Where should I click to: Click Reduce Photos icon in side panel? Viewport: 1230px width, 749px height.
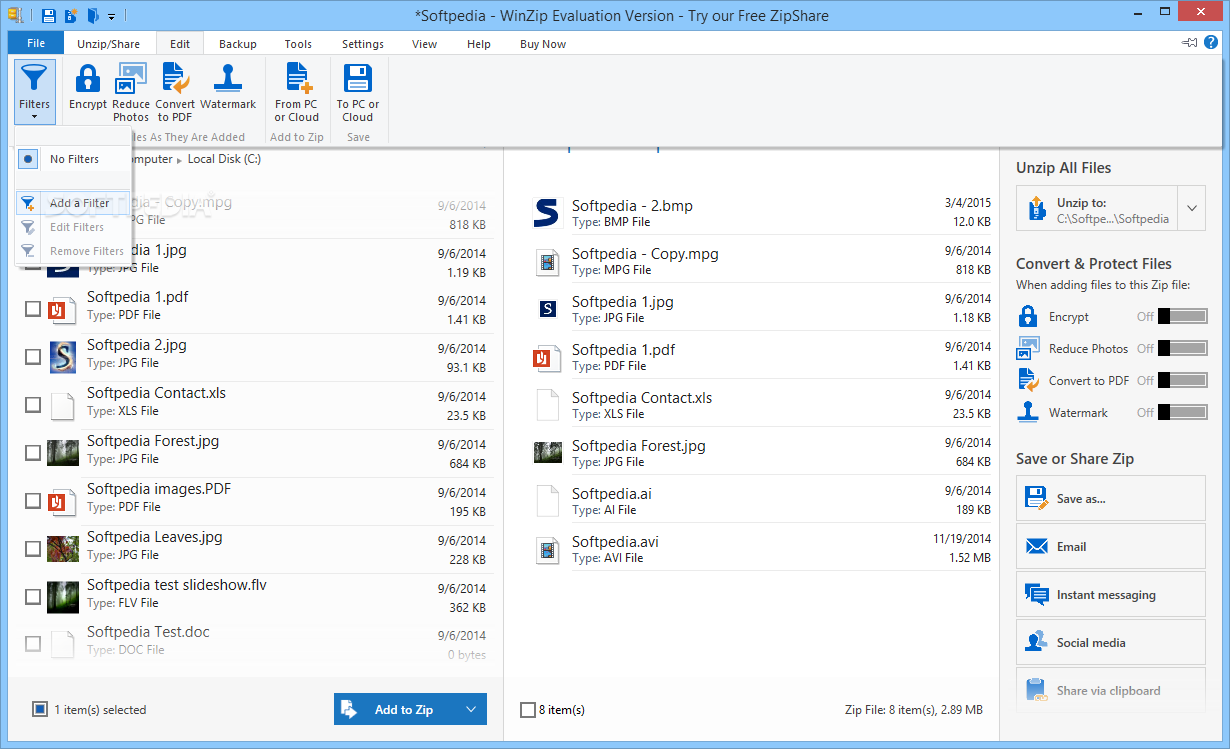1028,348
